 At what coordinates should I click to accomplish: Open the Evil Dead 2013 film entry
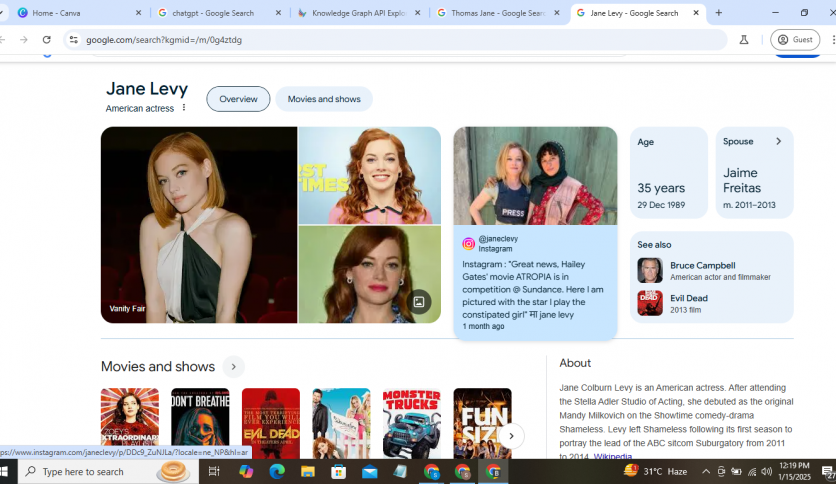(x=712, y=303)
